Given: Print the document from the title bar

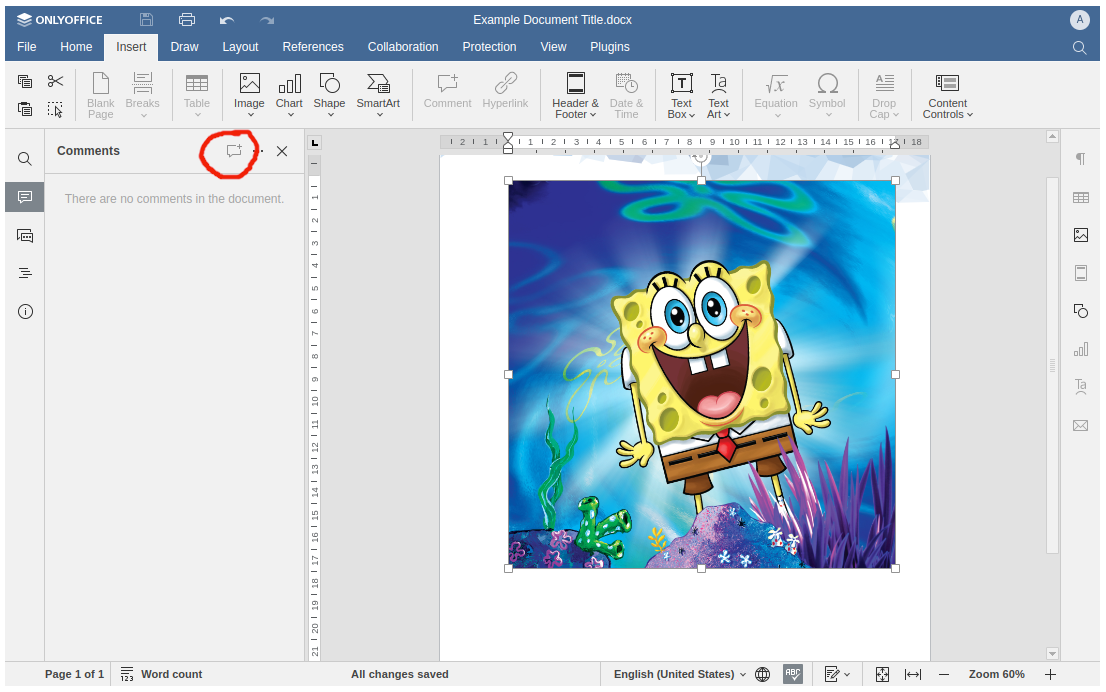Looking at the screenshot, I should tap(186, 20).
